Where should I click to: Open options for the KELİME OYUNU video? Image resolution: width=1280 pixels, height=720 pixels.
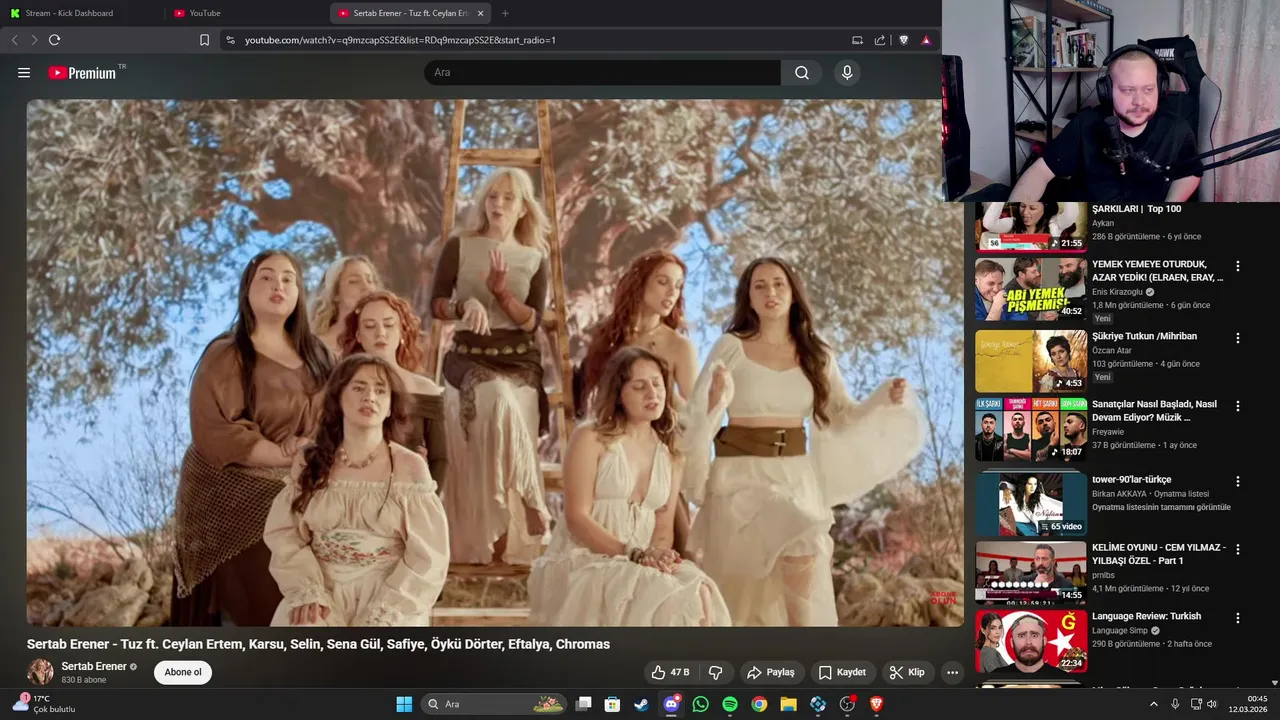click(1238, 550)
